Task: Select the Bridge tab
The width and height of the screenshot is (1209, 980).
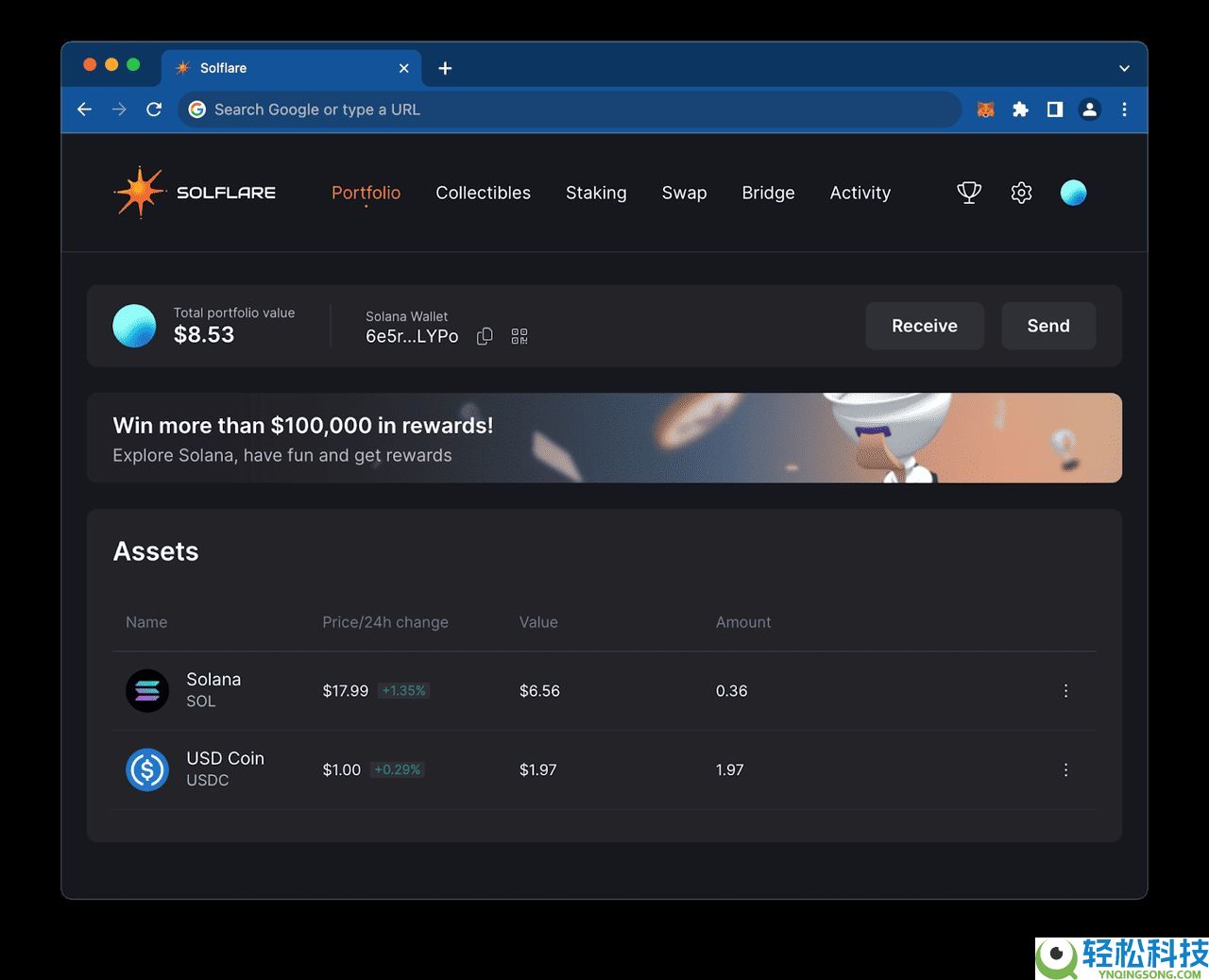Action: click(768, 193)
